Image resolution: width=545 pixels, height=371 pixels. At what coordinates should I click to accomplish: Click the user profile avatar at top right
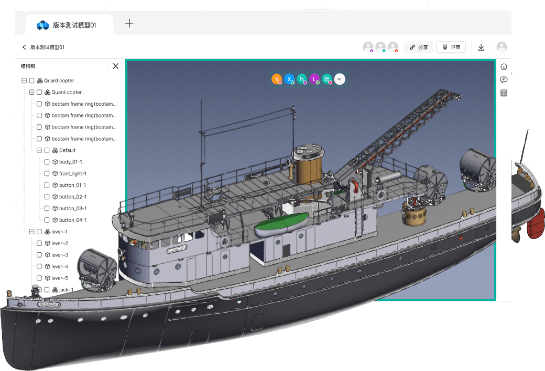pos(502,47)
